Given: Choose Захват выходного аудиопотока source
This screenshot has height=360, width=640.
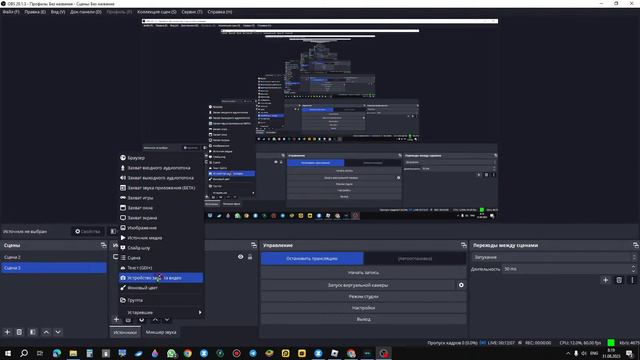Looking at the screenshot, I should 161,178.
